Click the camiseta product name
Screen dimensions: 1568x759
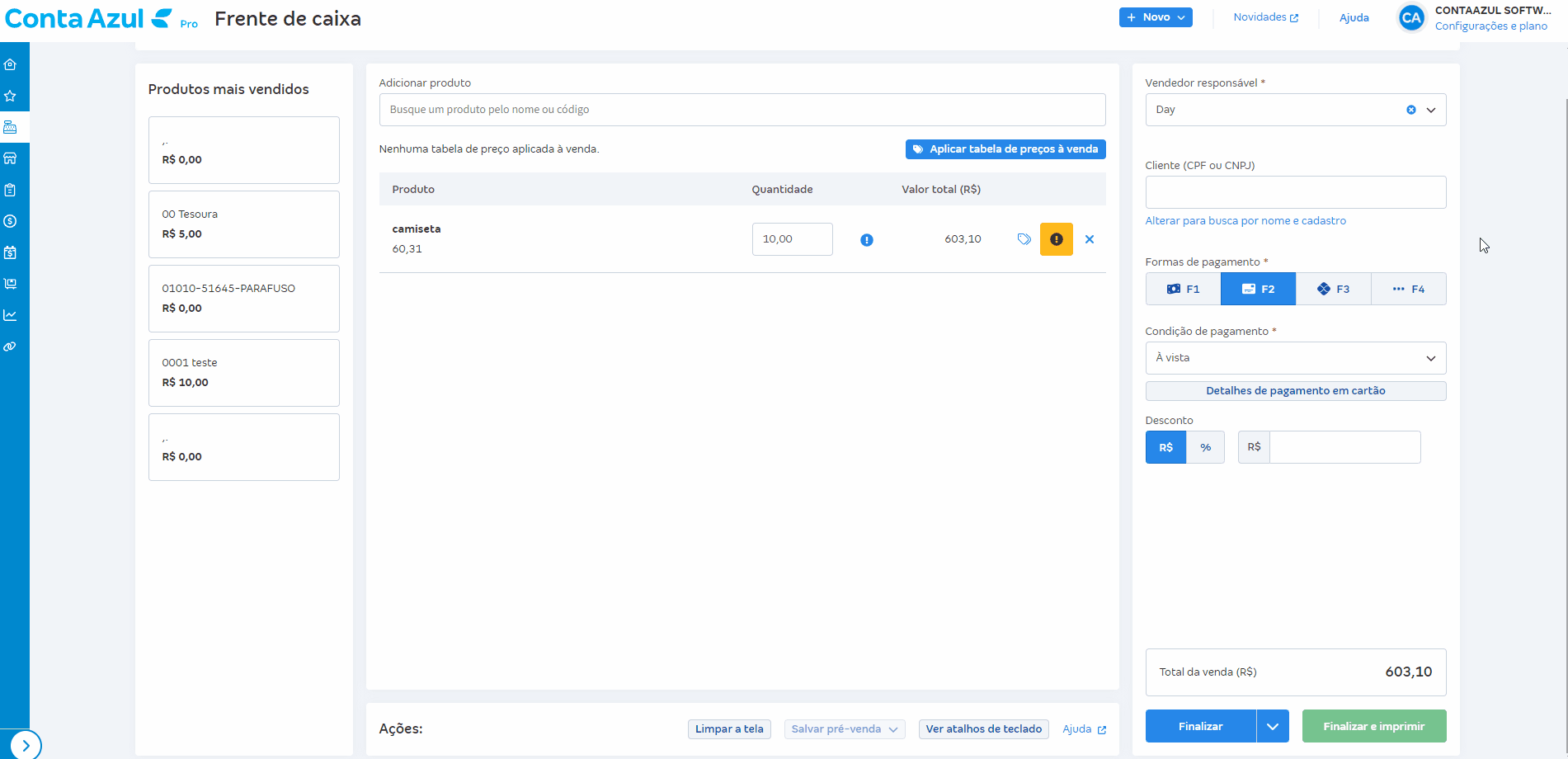pyautogui.click(x=417, y=229)
